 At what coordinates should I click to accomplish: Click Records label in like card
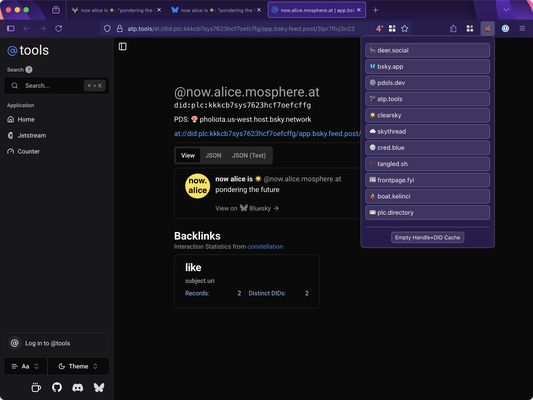pyautogui.click(x=197, y=293)
